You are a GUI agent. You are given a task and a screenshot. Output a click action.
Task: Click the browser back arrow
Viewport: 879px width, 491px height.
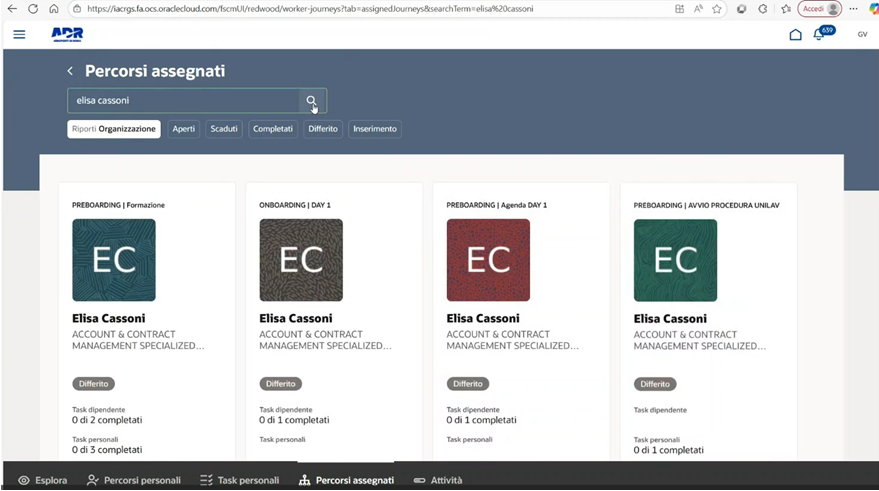(x=12, y=9)
